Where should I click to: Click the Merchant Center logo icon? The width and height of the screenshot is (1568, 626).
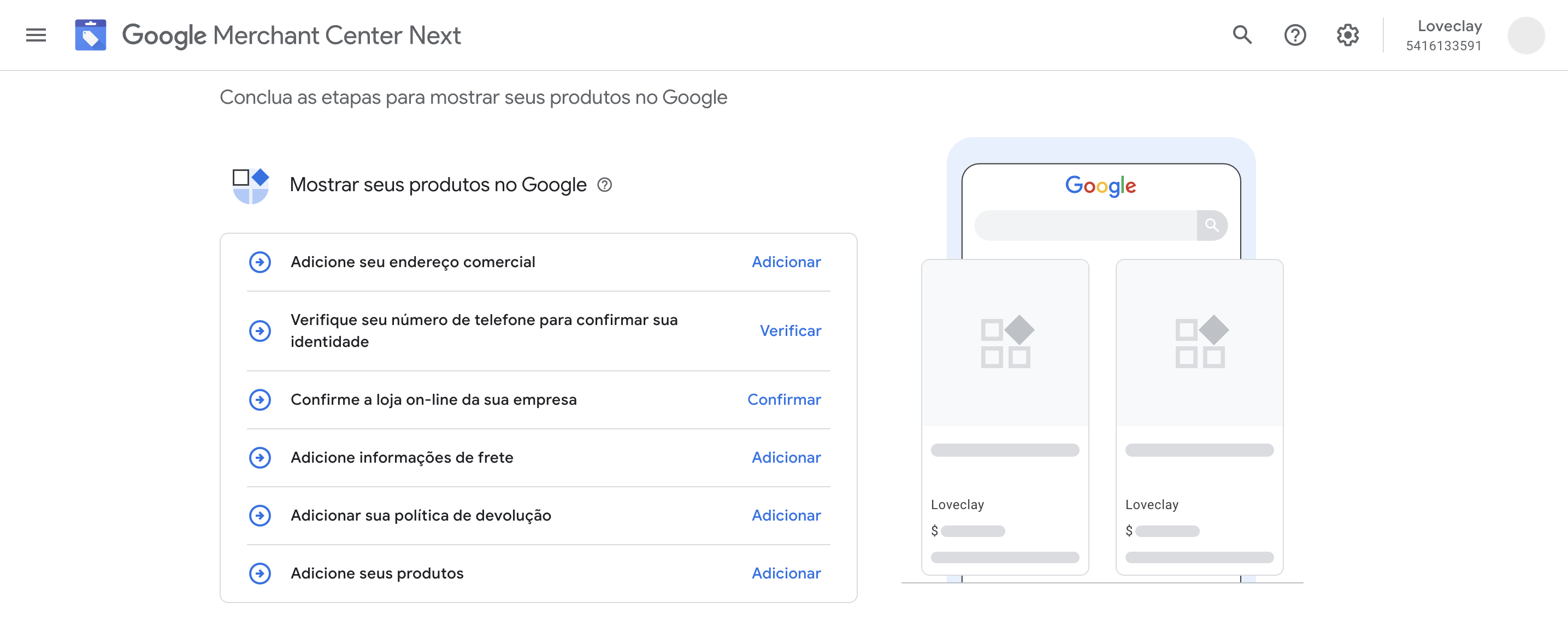[x=91, y=36]
